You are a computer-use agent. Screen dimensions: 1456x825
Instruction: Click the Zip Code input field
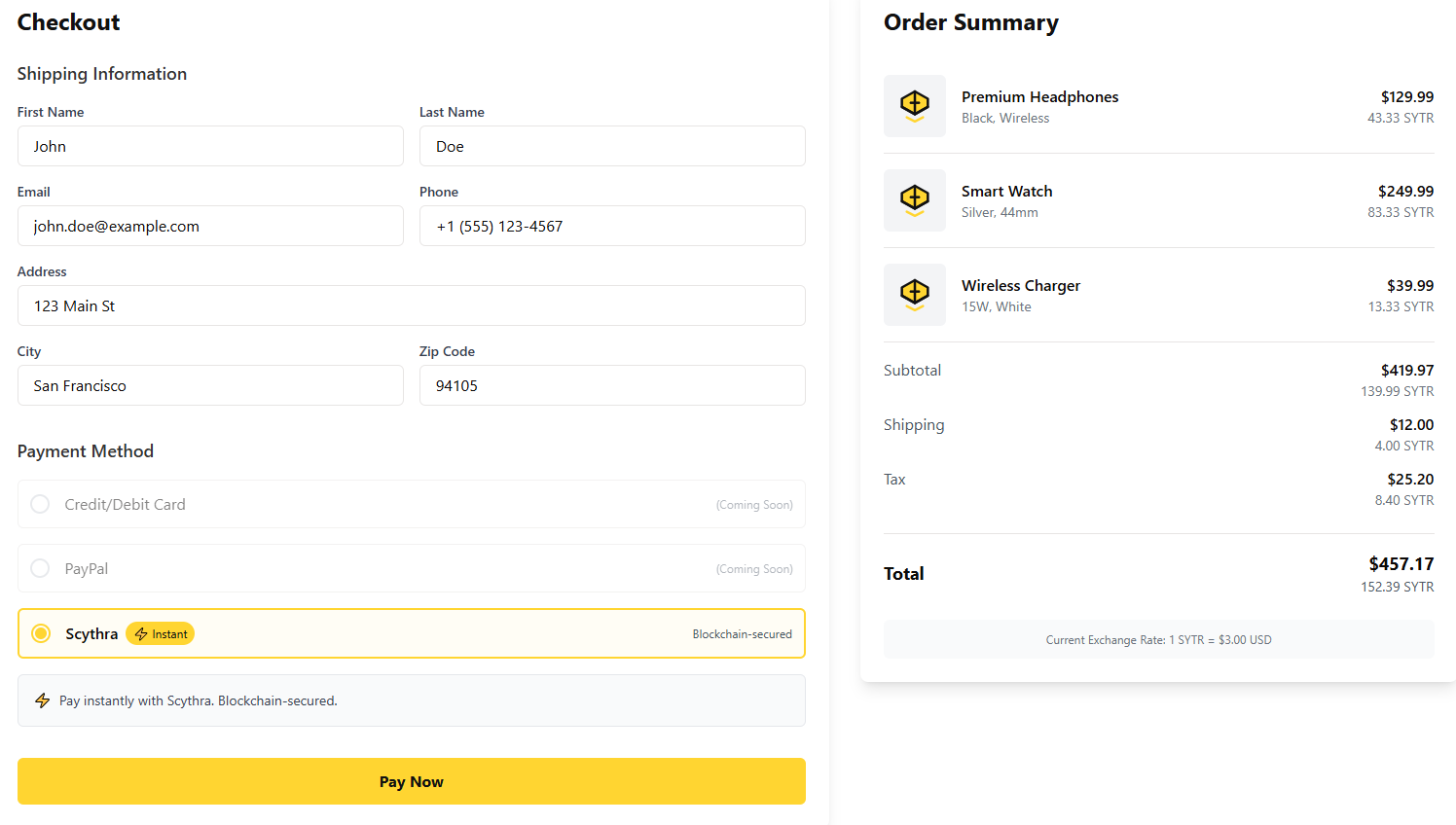coord(612,385)
